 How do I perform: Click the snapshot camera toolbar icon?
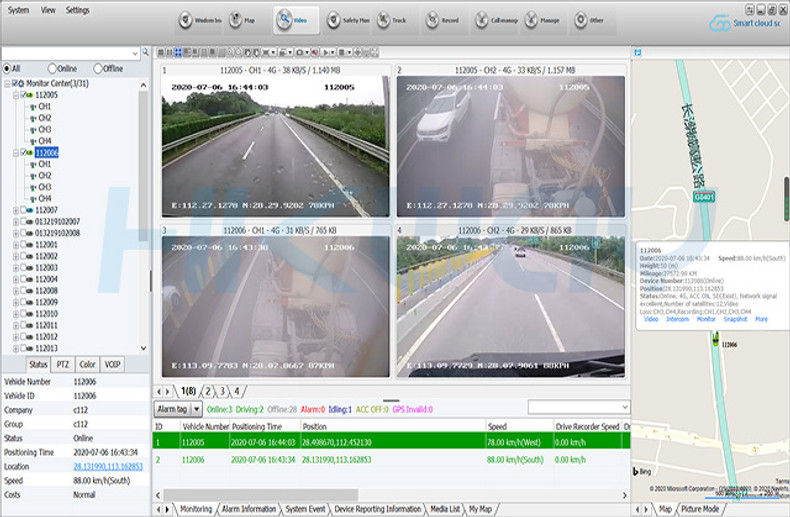click(x=300, y=52)
